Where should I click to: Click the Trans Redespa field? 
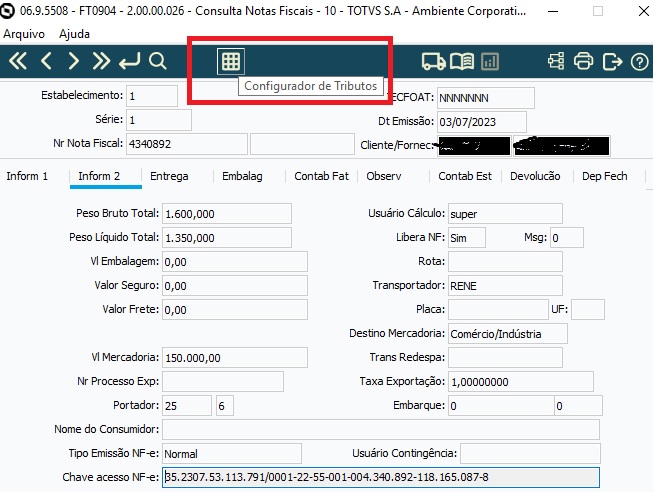505,357
